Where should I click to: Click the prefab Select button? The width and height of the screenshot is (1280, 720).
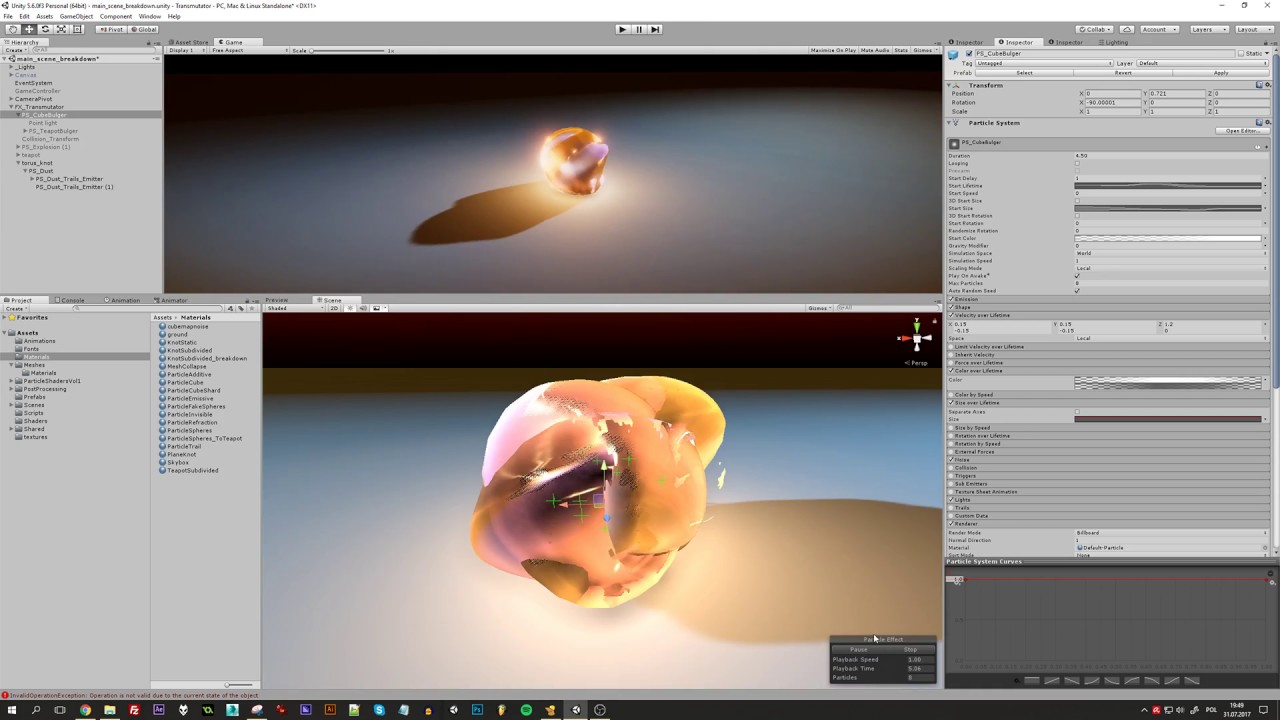coord(1024,73)
